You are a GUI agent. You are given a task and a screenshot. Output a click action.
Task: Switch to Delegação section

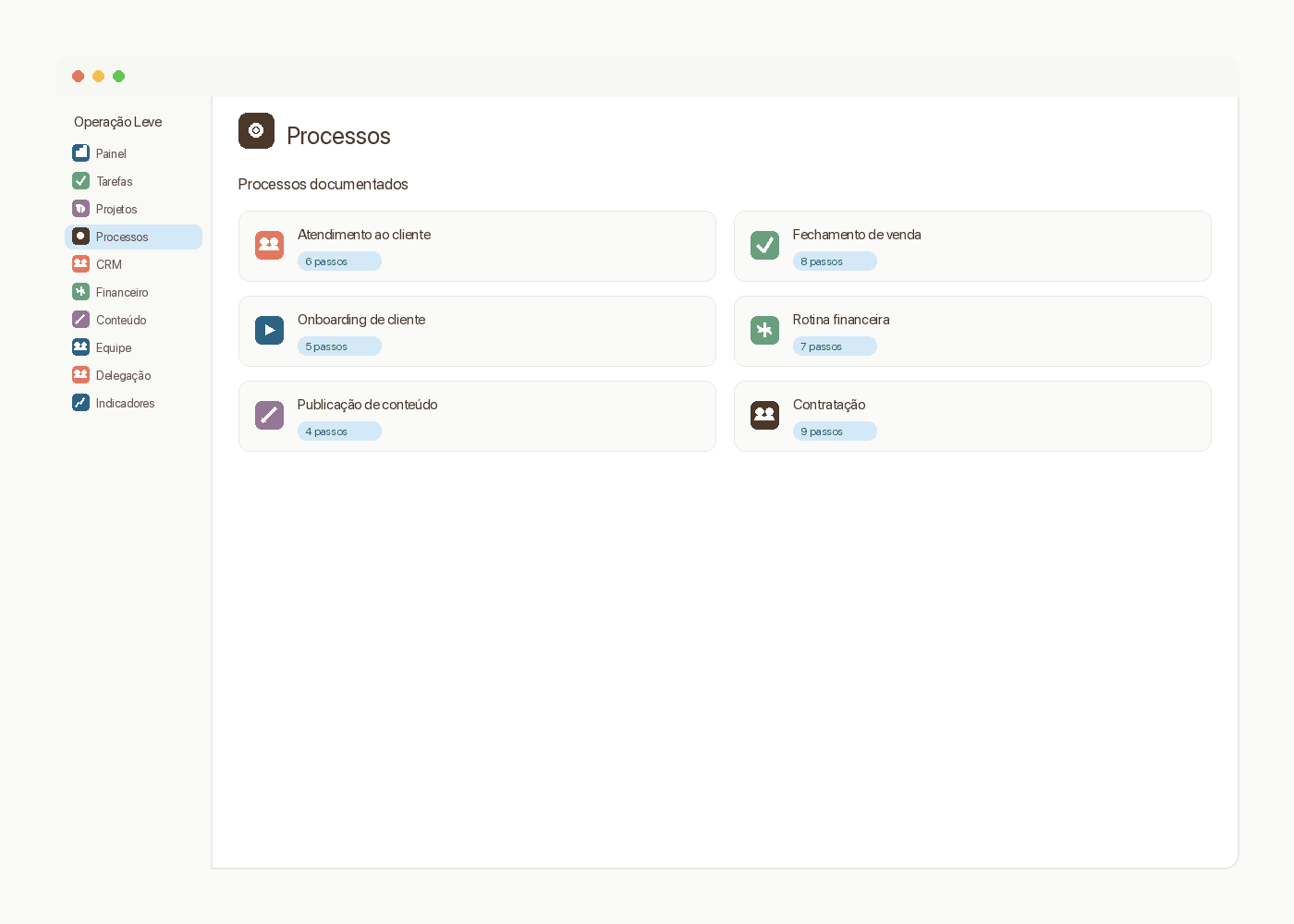134,375
